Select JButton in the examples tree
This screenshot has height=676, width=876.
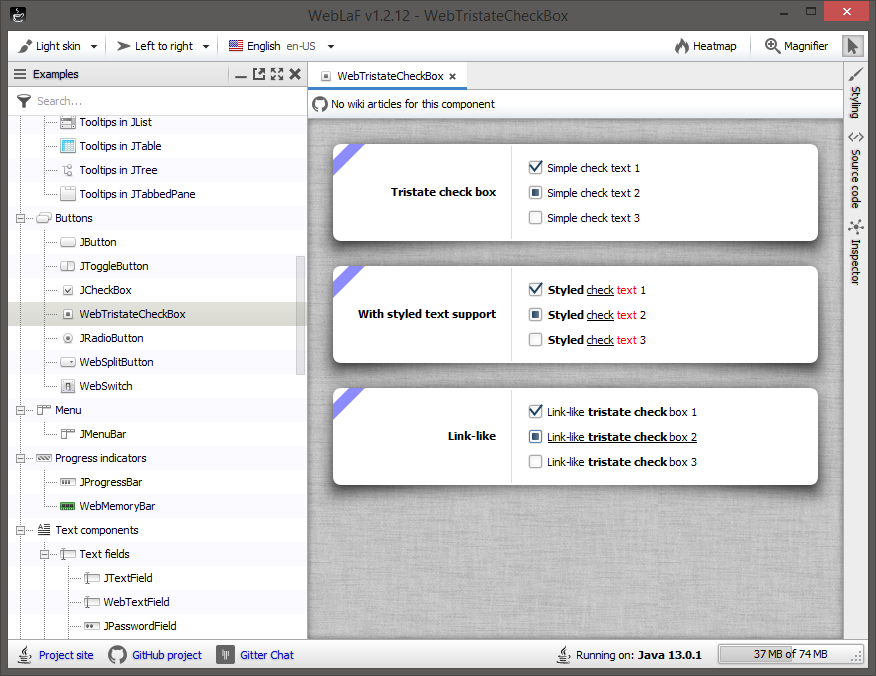[x=98, y=242]
